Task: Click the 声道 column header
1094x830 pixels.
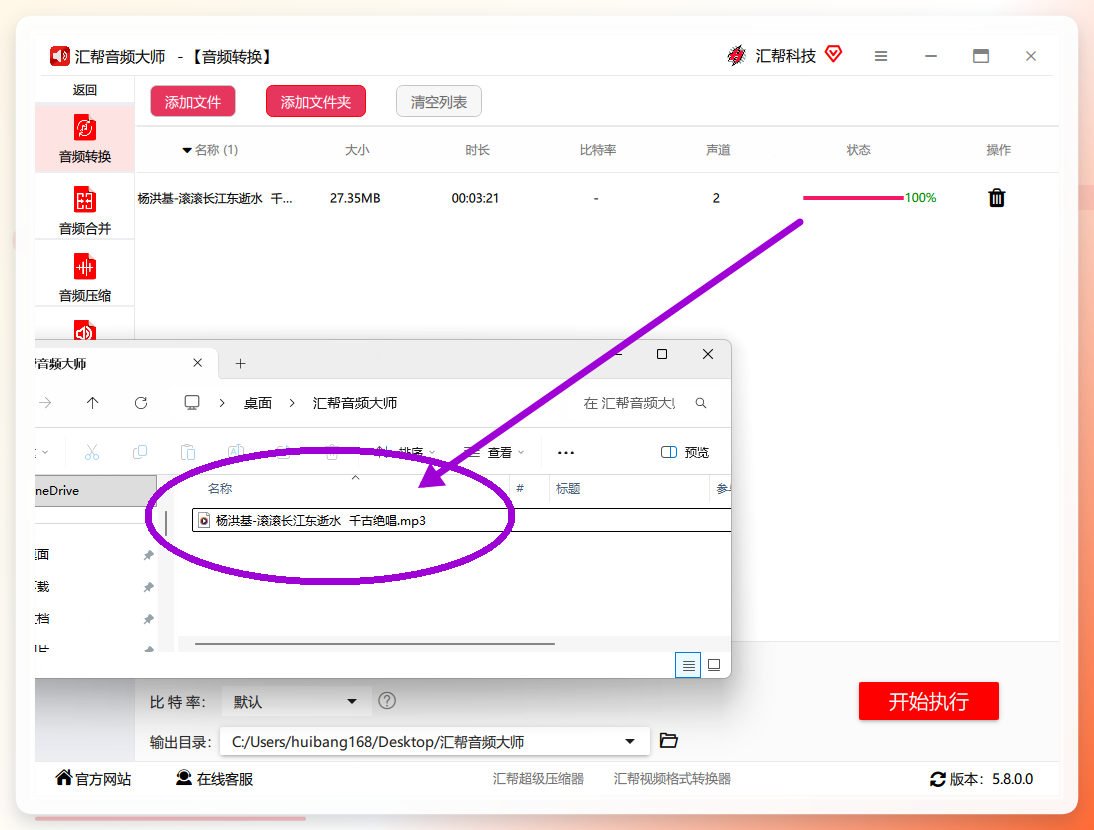Action: (718, 150)
